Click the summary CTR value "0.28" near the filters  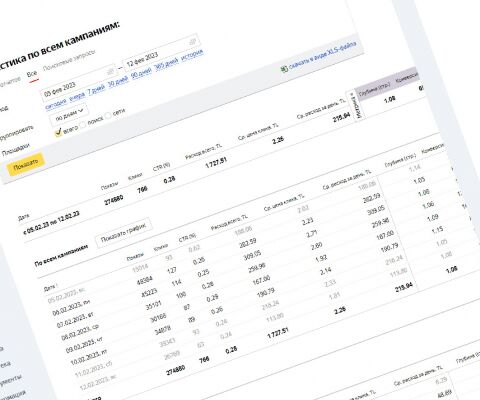coord(170,179)
